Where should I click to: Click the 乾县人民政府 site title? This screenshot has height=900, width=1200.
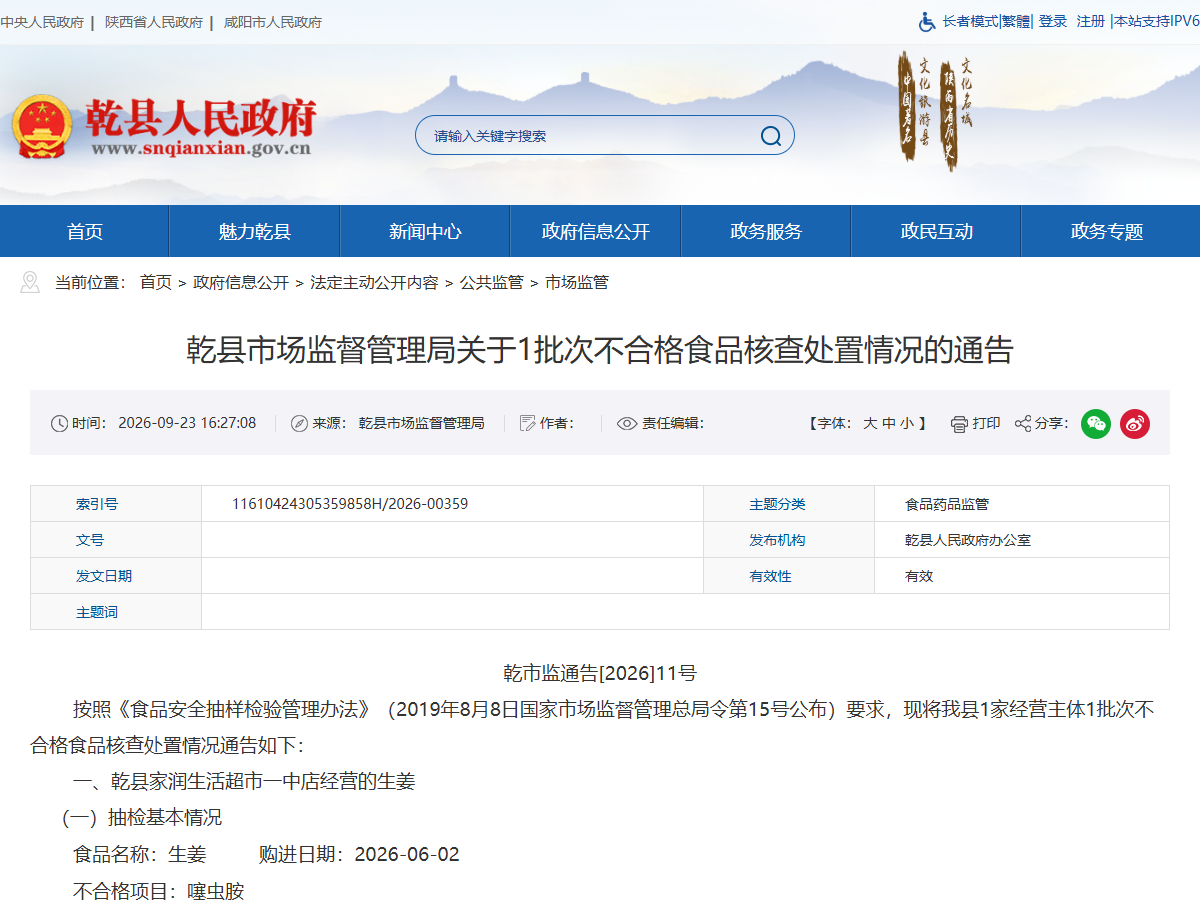[200, 117]
